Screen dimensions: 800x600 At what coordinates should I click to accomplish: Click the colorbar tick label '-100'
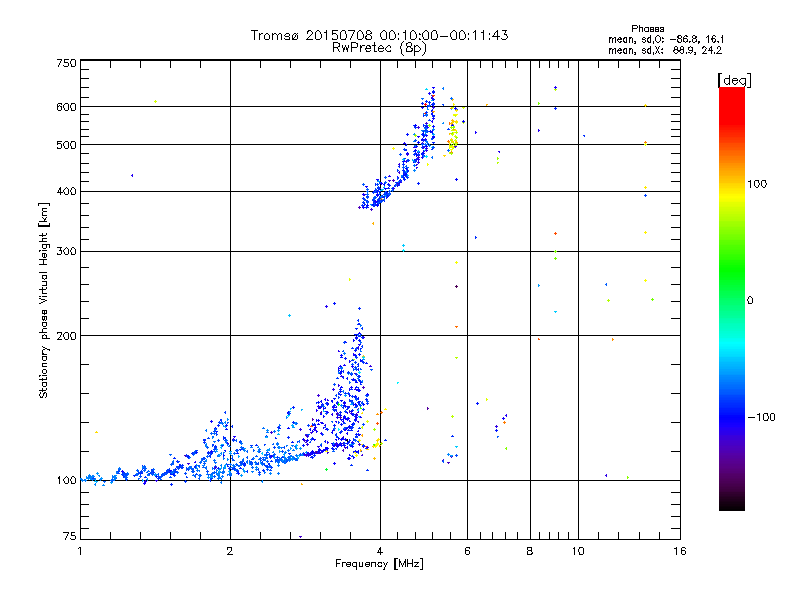[762, 417]
